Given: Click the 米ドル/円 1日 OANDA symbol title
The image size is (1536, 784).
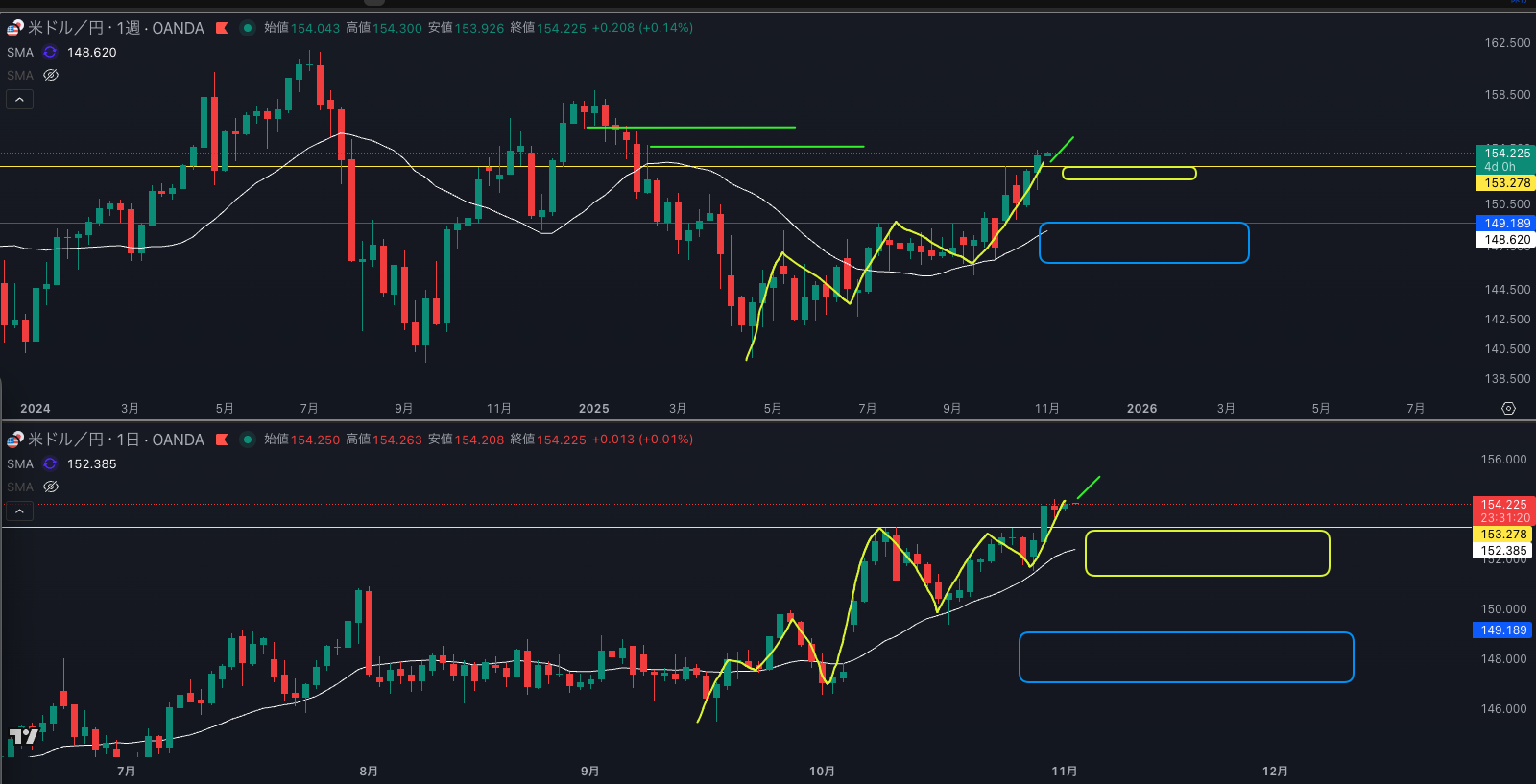Looking at the screenshot, I should pos(115,440).
